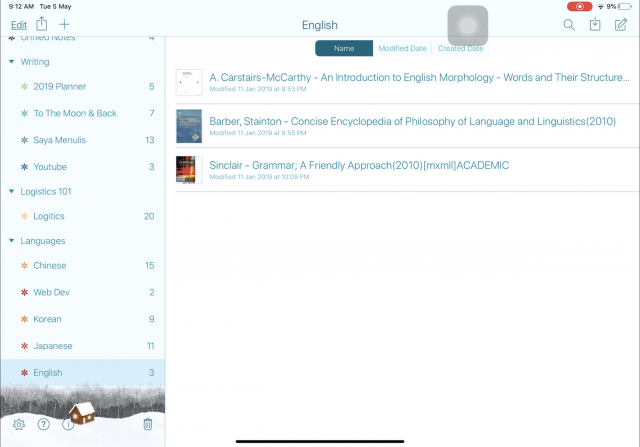Tap the battery indicator in status bar
This screenshot has width=640, height=447.
pos(625,7)
